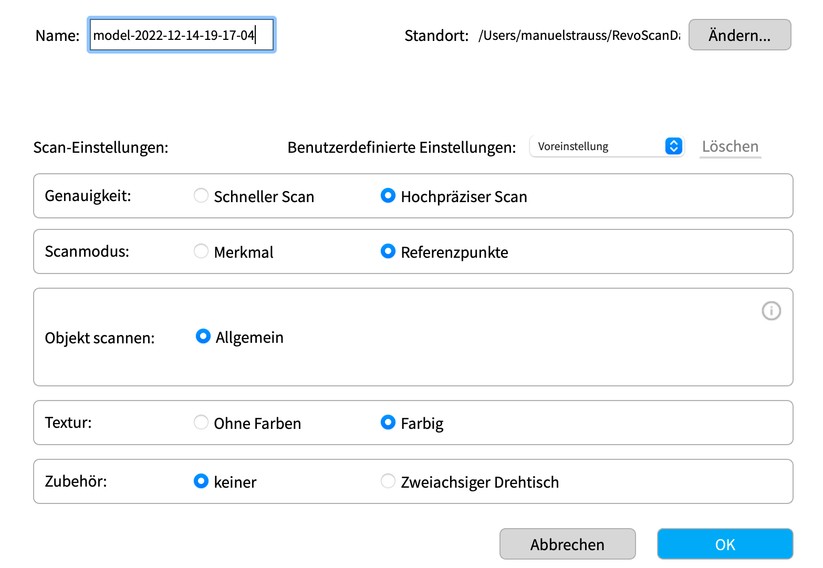Viewport: 823px width, 568px height.
Task: Select Ohne Farben texture option
Action: (x=201, y=423)
